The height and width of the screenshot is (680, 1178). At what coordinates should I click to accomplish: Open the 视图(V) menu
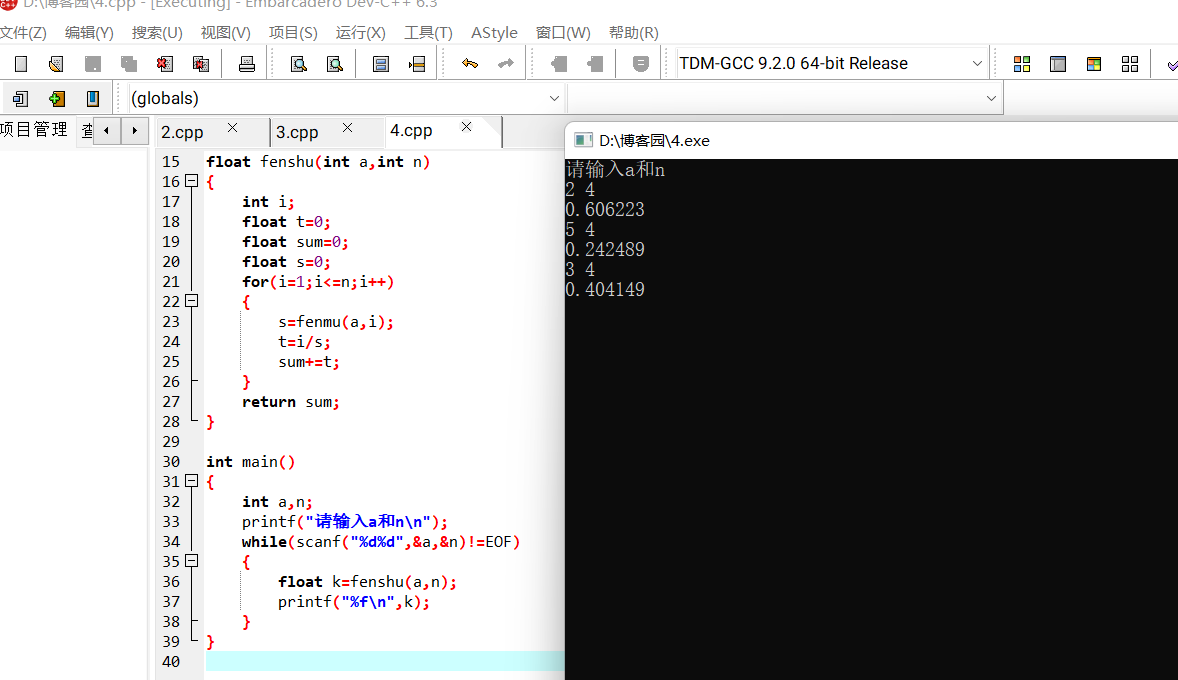coord(225,33)
